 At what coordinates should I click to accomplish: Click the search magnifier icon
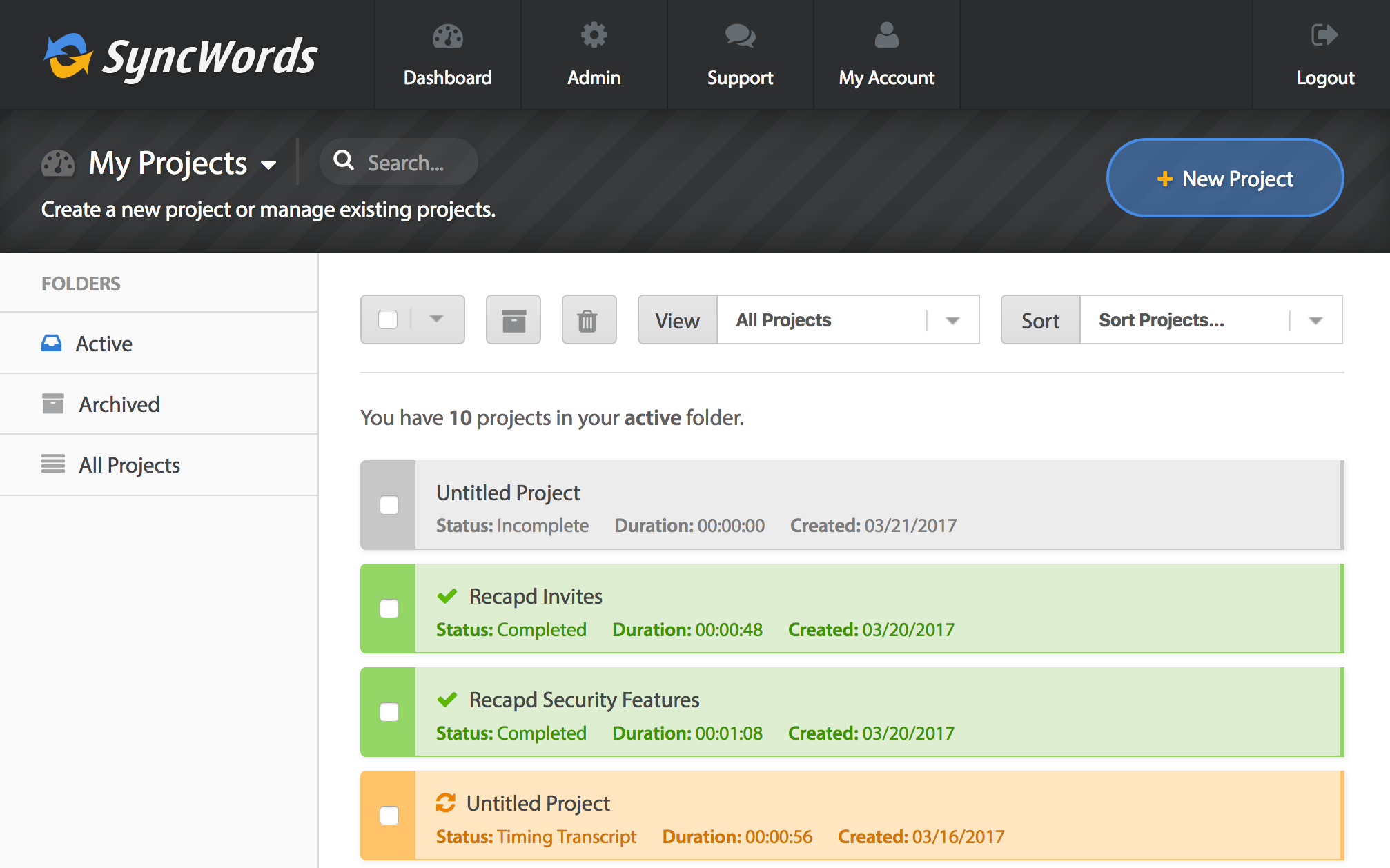click(344, 161)
